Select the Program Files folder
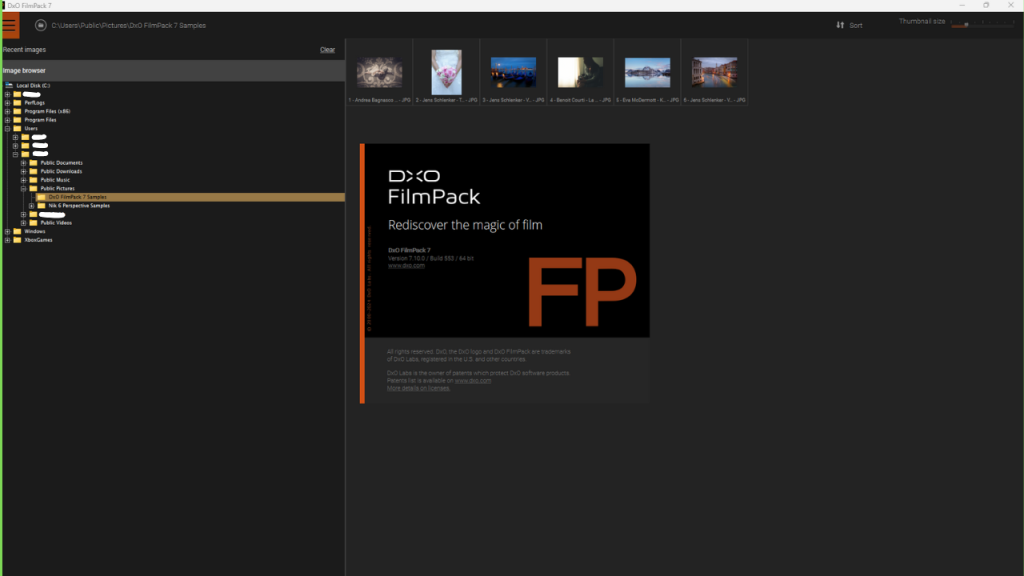 coord(40,120)
